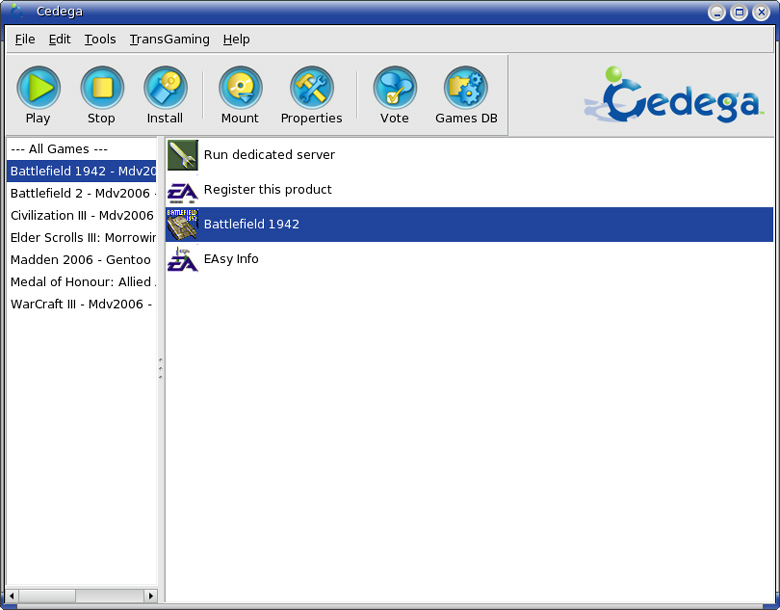Click 'Battlefield 1942' shortcut text
780x610 pixels.
point(252,224)
